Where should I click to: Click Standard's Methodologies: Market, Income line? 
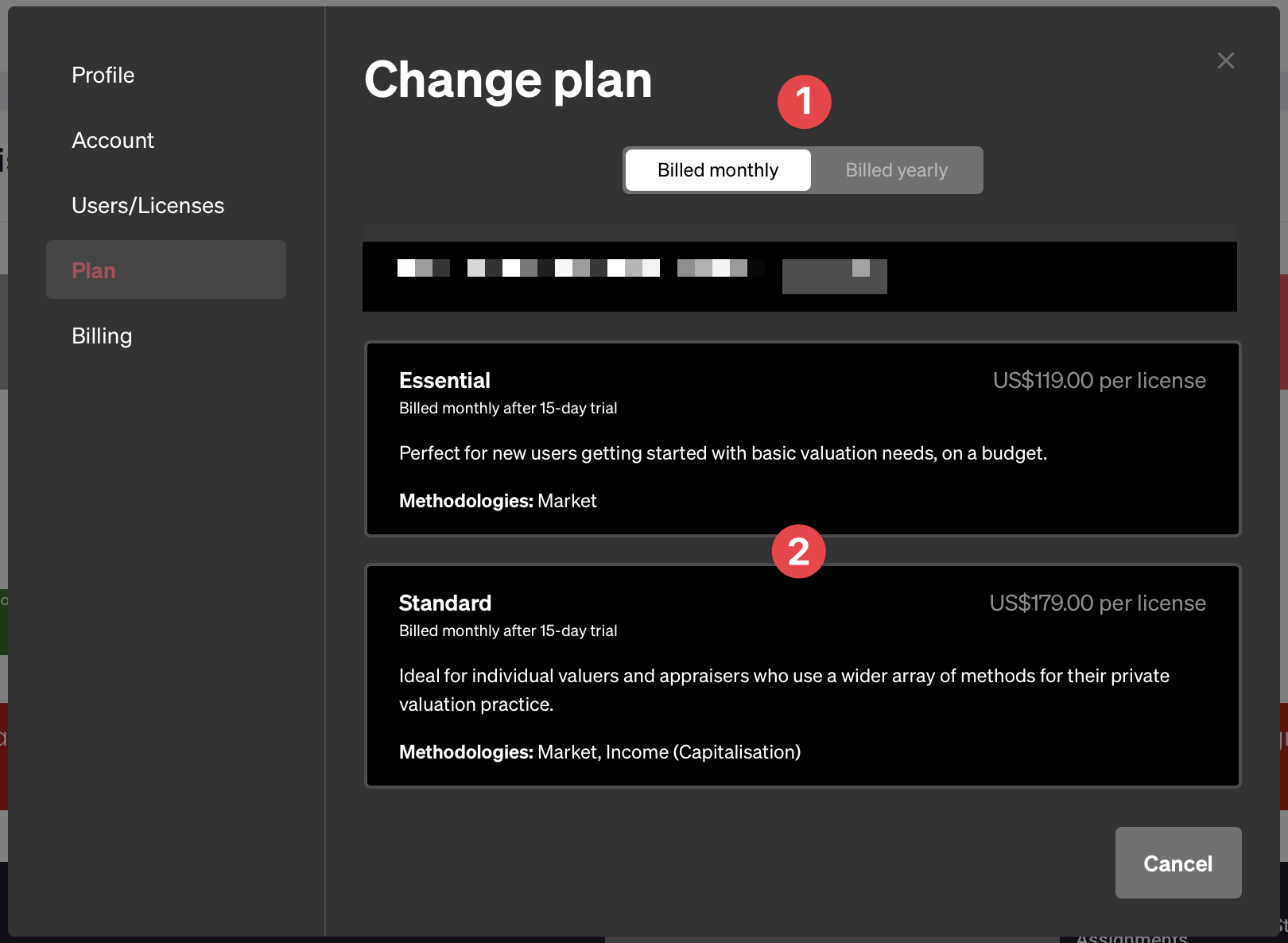click(599, 752)
